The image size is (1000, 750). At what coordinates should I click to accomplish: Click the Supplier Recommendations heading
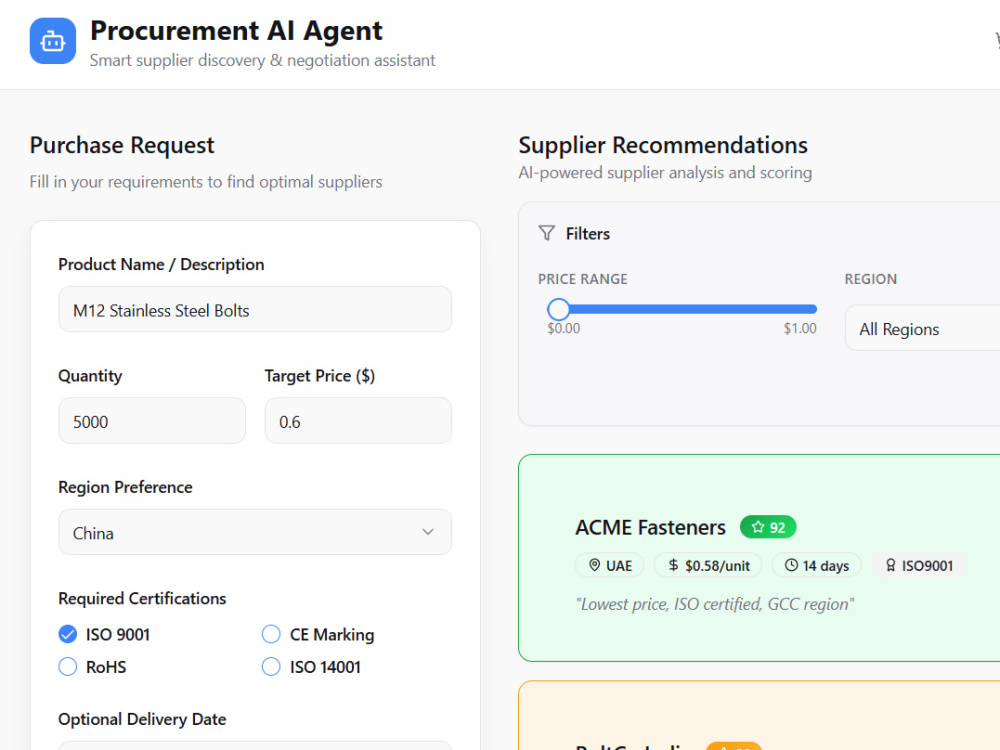pos(663,145)
